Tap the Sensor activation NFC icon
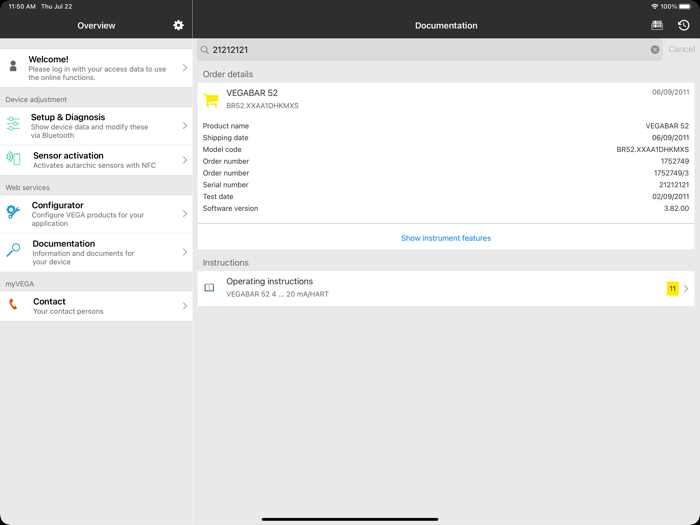 (13, 158)
